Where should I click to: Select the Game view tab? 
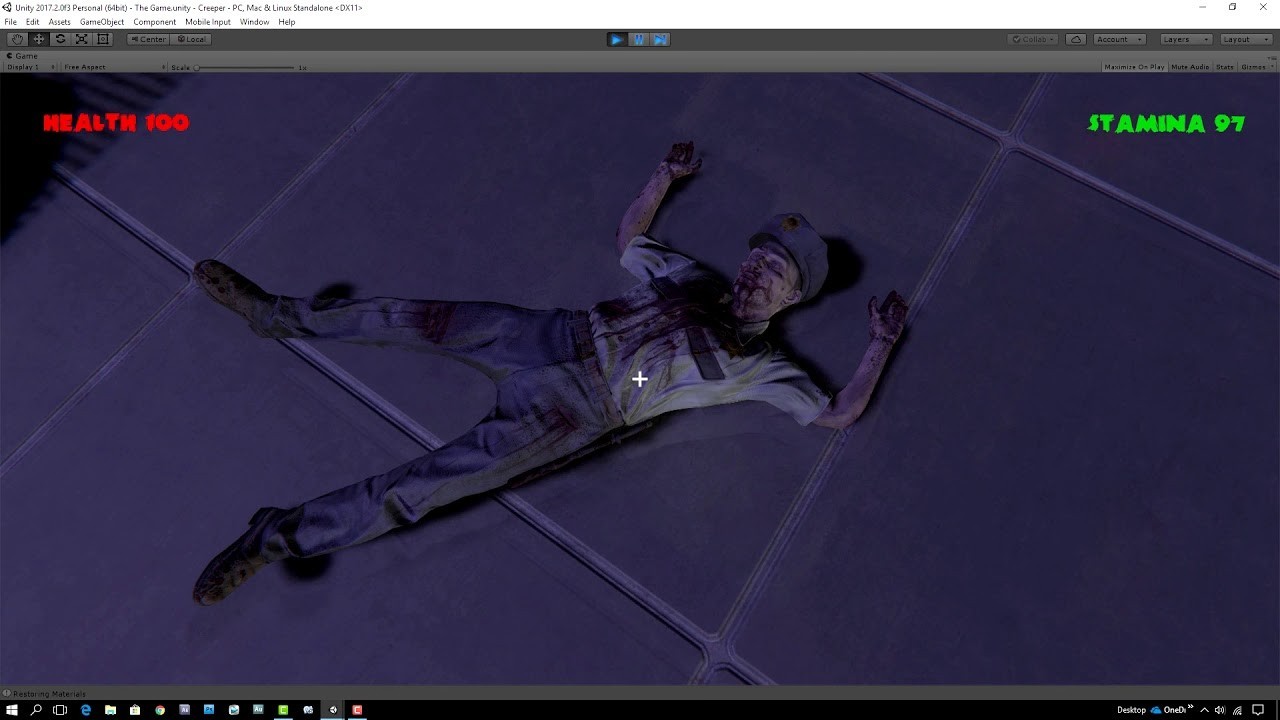click(24, 56)
